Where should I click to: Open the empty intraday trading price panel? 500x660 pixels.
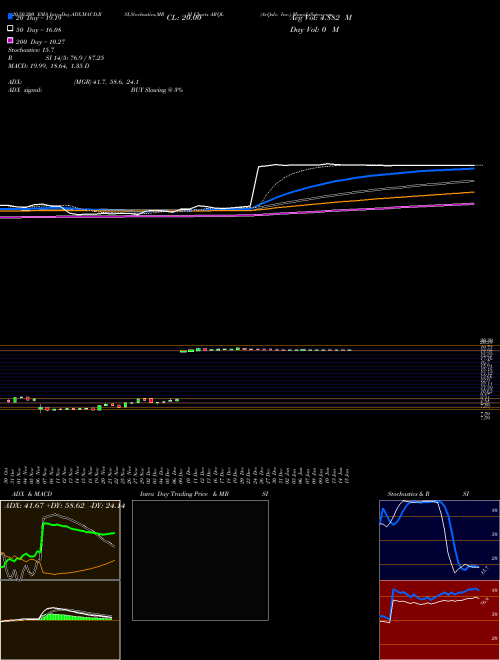coord(200,560)
